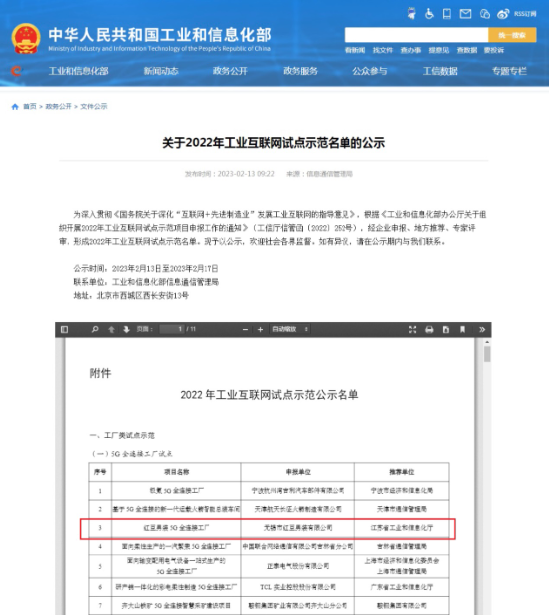Click the breadcrumb home icon
Image resolution: width=550 pixels, height=616 pixels.
point(15,106)
